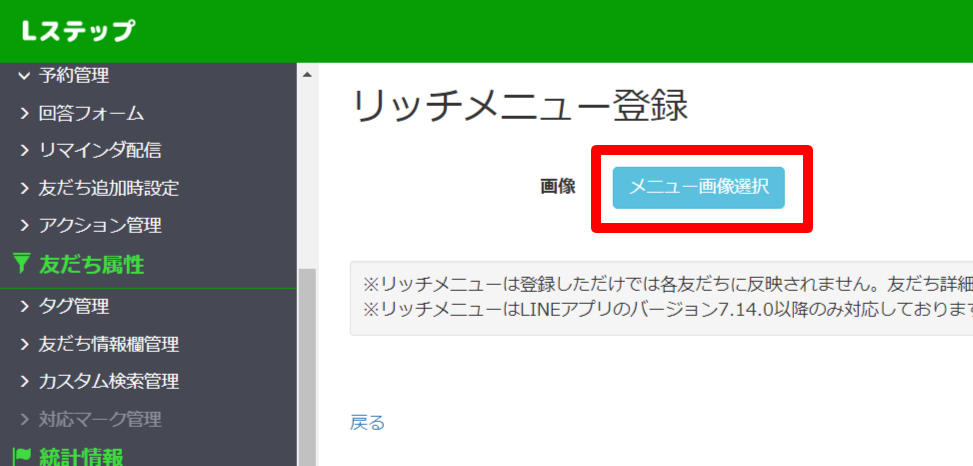Click the chevron arrow before タグ管理
This screenshot has height=466, width=973.
[25, 307]
